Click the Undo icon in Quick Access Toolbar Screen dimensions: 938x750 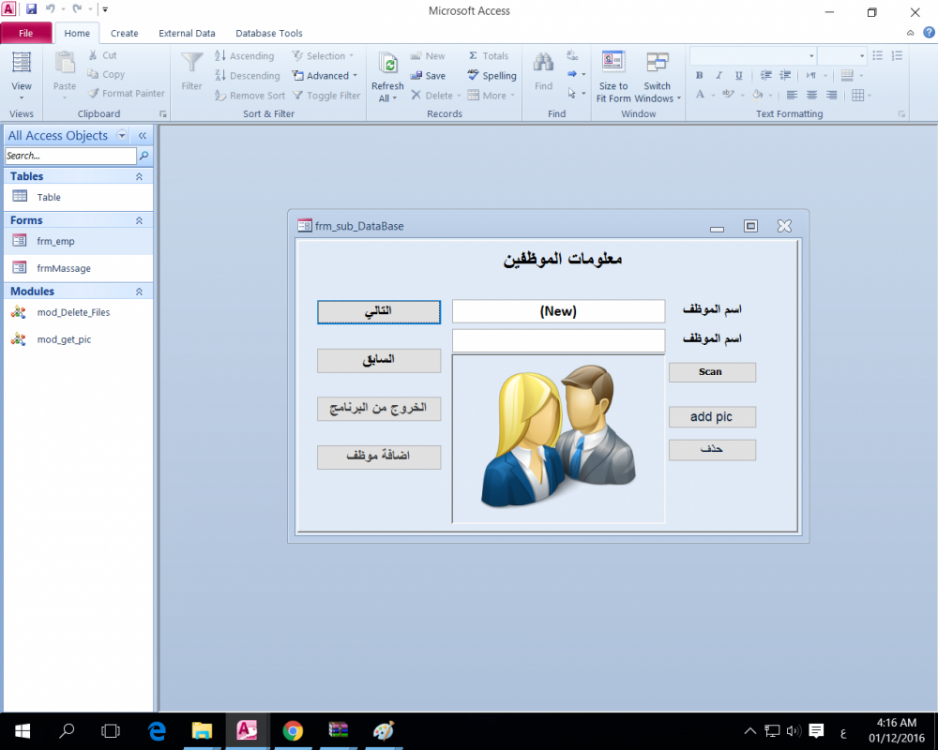pos(50,9)
